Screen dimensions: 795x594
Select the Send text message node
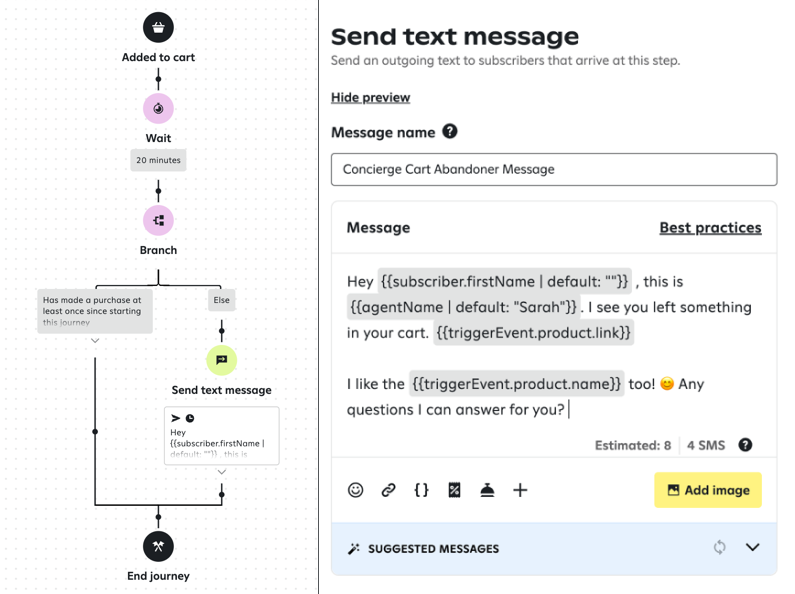221,360
